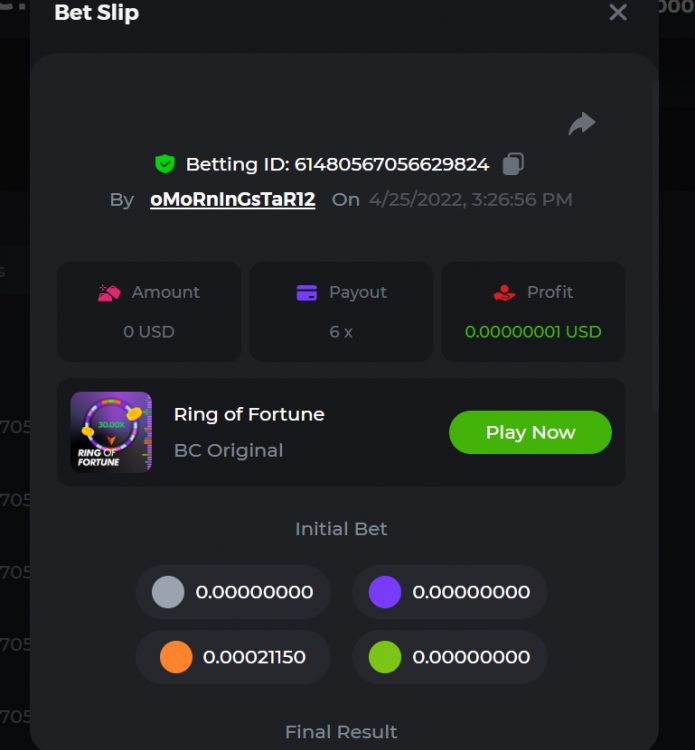
Task: Select the gray color bet swatch
Action: pos(168,592)
